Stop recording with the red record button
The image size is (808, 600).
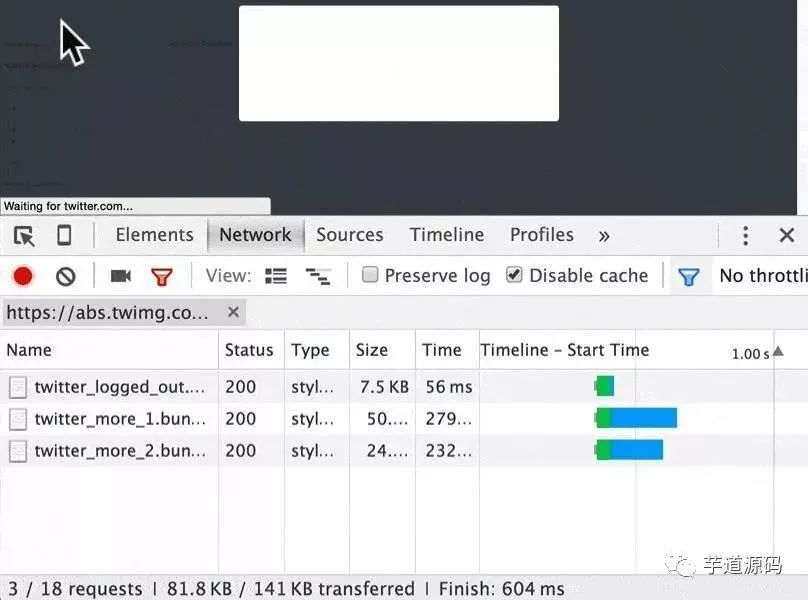(x=23, y=276)
